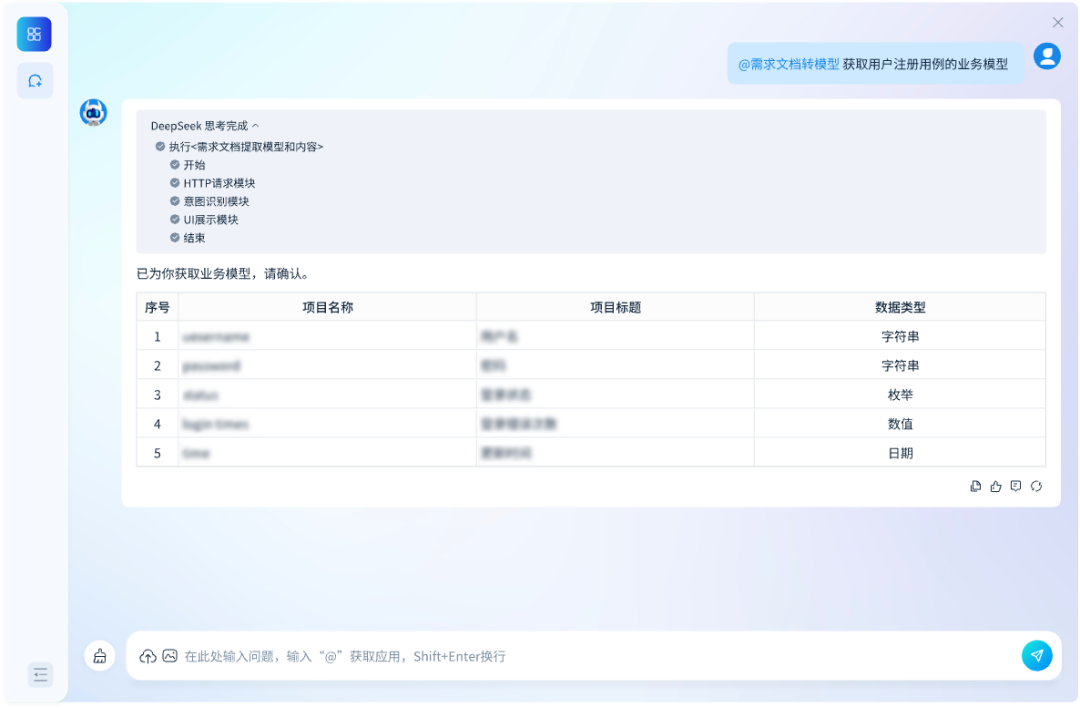This screenshot has height=708, width=1080.
Task: Expand the sidebar with bottom-left toggle
Action: (x=40, y=674)
